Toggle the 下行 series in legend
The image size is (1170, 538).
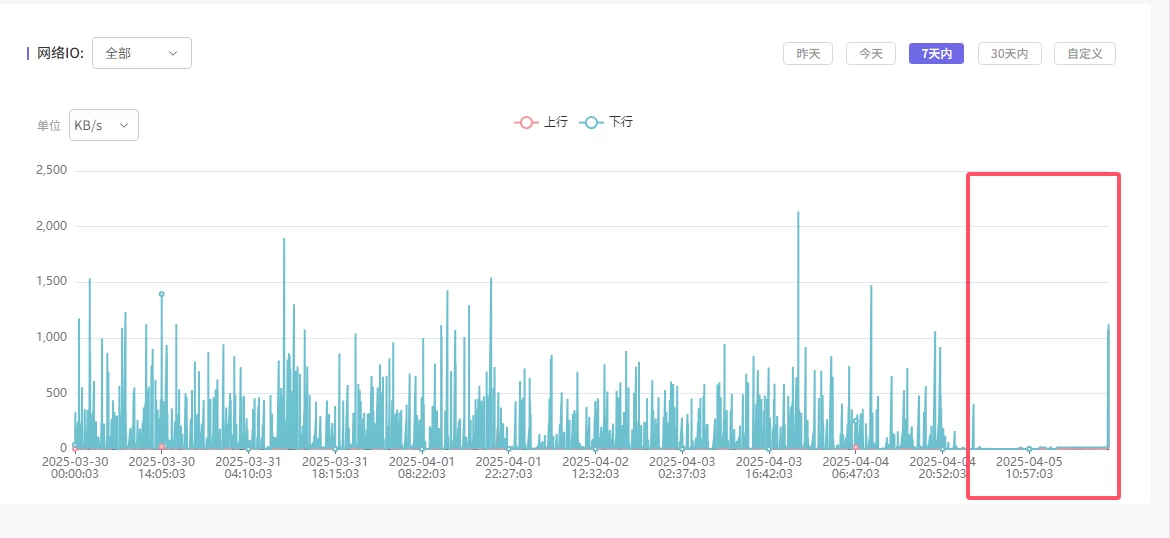tap(608, 122)
